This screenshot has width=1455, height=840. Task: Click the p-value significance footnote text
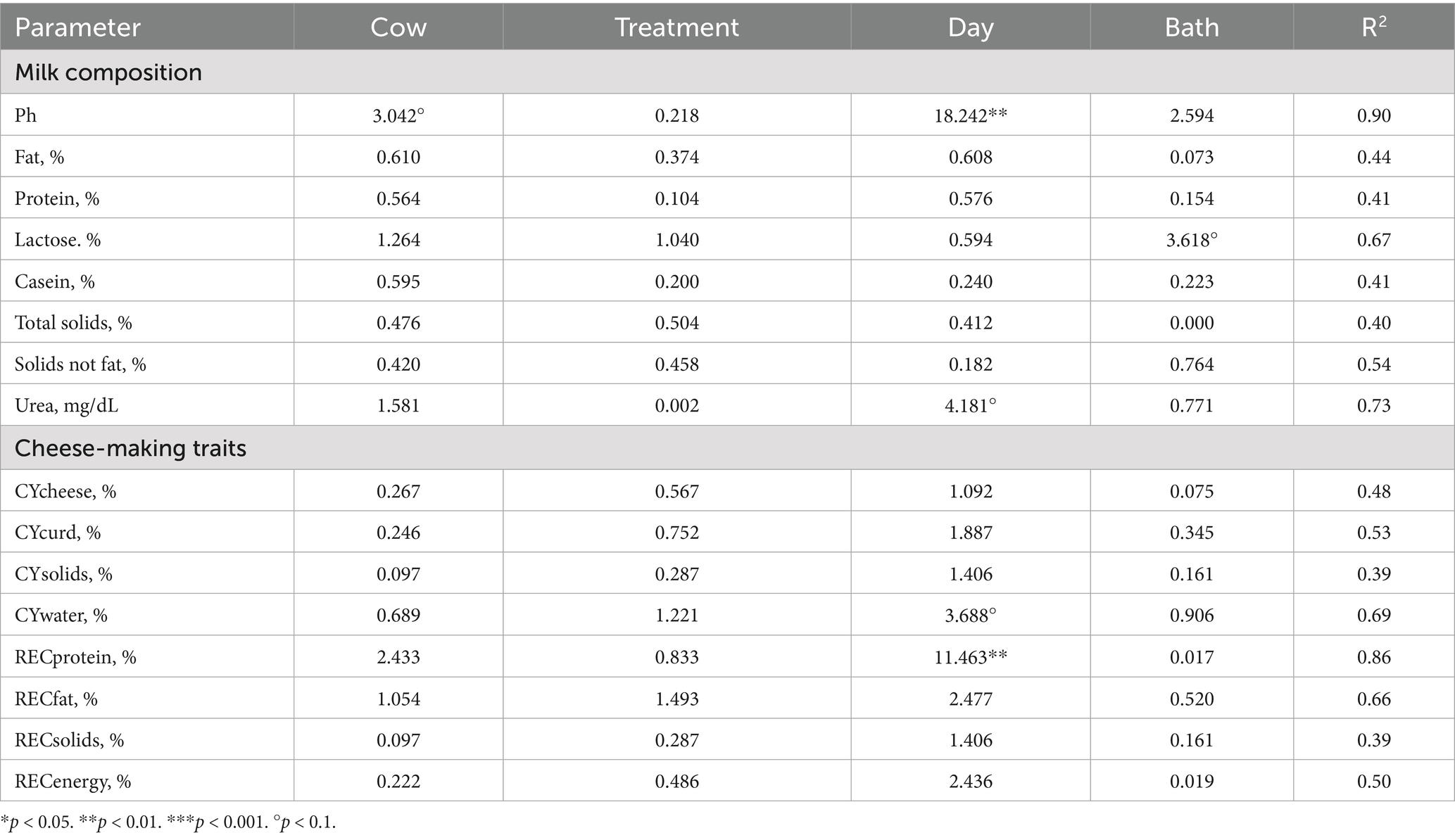click(x=169, y=822)
